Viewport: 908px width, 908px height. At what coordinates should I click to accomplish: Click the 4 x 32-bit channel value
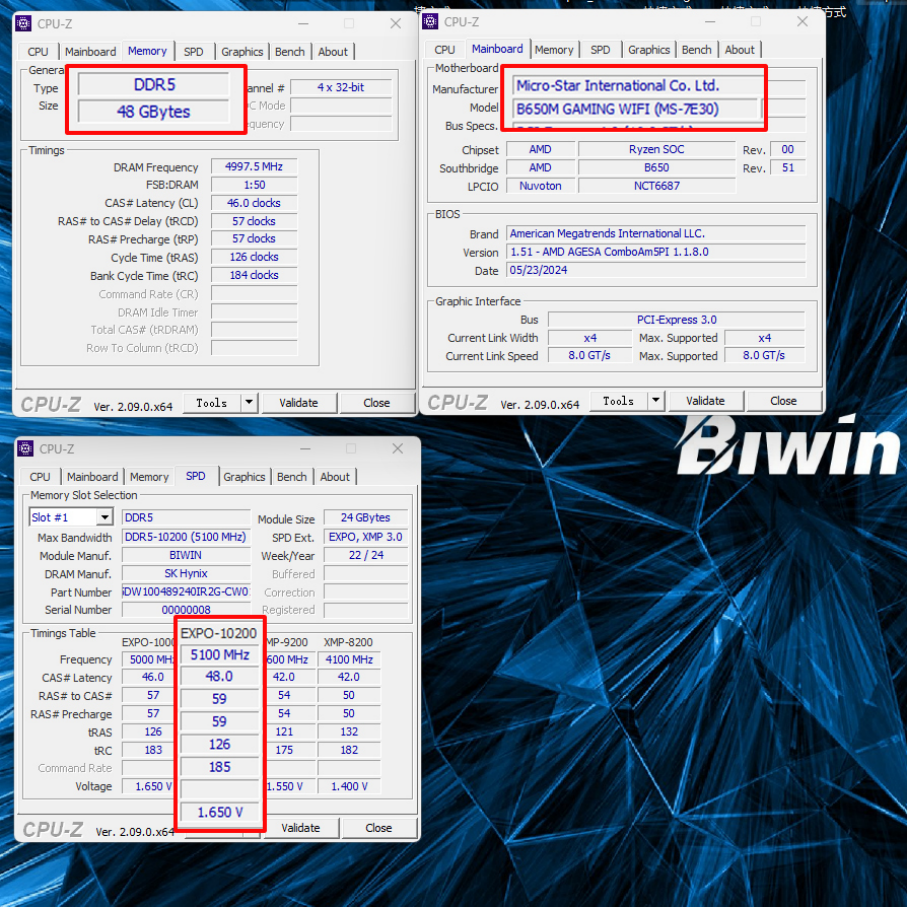341,87
